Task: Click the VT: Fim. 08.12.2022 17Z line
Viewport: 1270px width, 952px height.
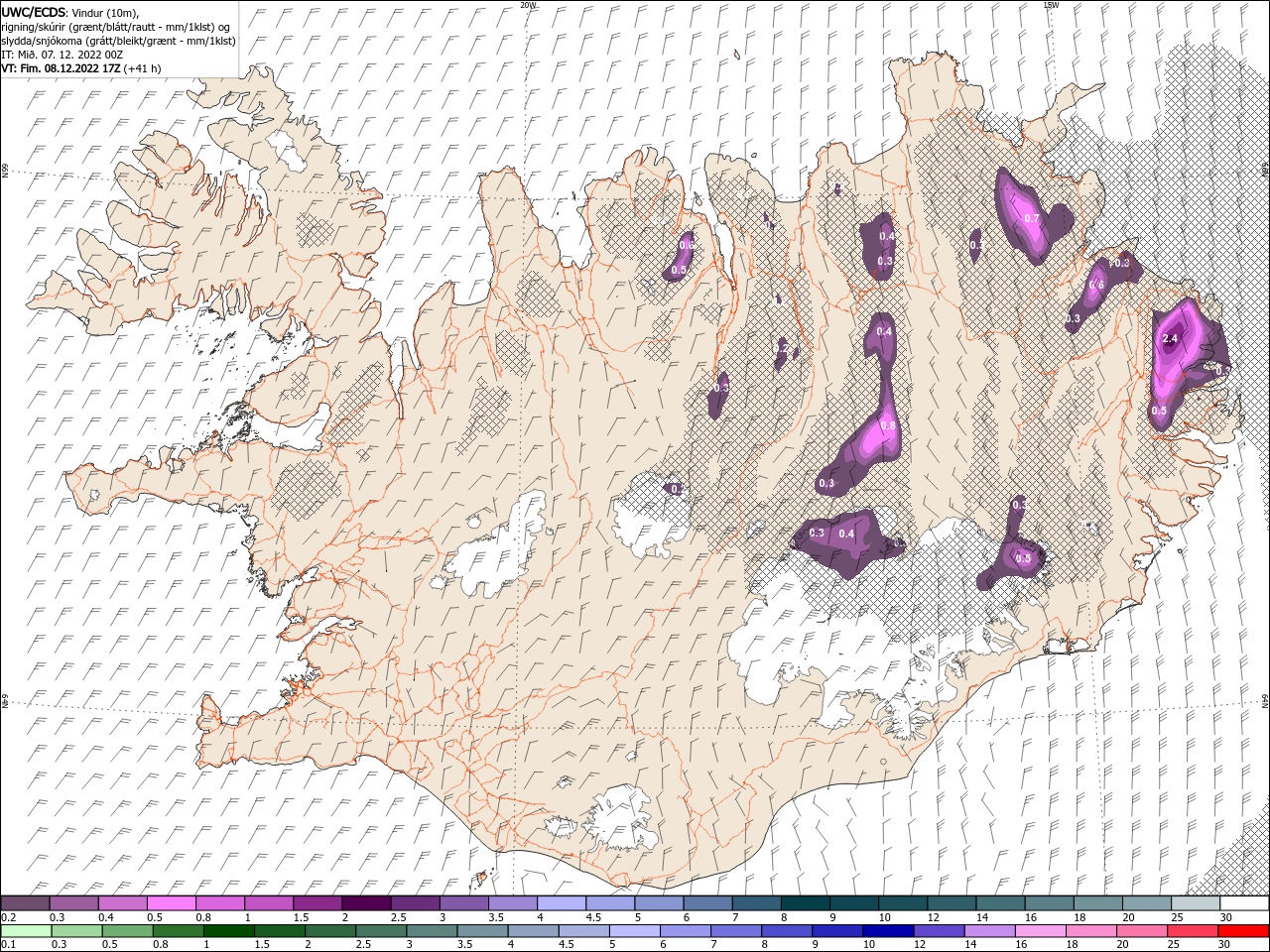Action: [81, 68]
